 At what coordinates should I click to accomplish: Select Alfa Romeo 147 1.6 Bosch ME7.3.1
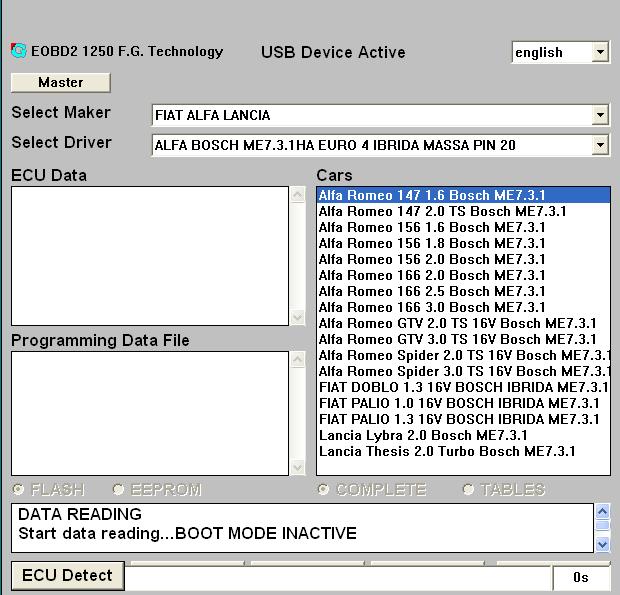click(x=463, y=195)
